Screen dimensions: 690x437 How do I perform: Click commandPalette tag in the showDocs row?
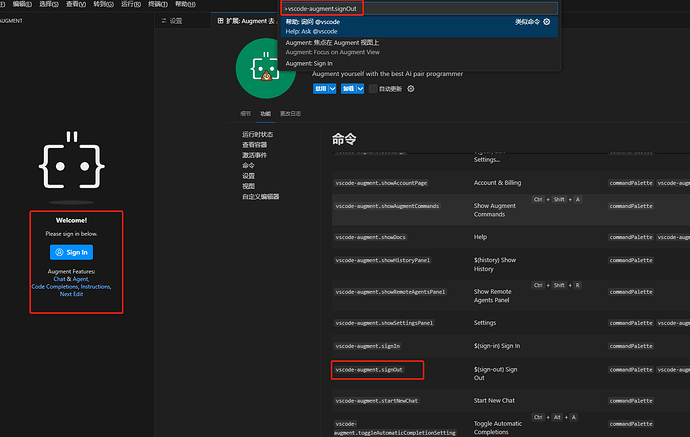click(631, 237)
